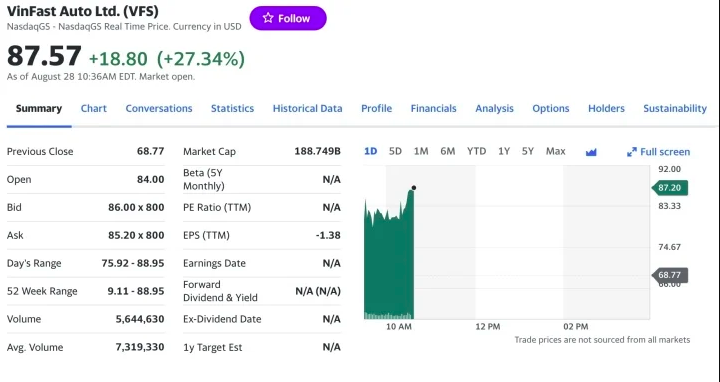Switch to the Historical Data tab
Image resolution: width=720 pixels, height=382 pixels.
pos(308,108)
